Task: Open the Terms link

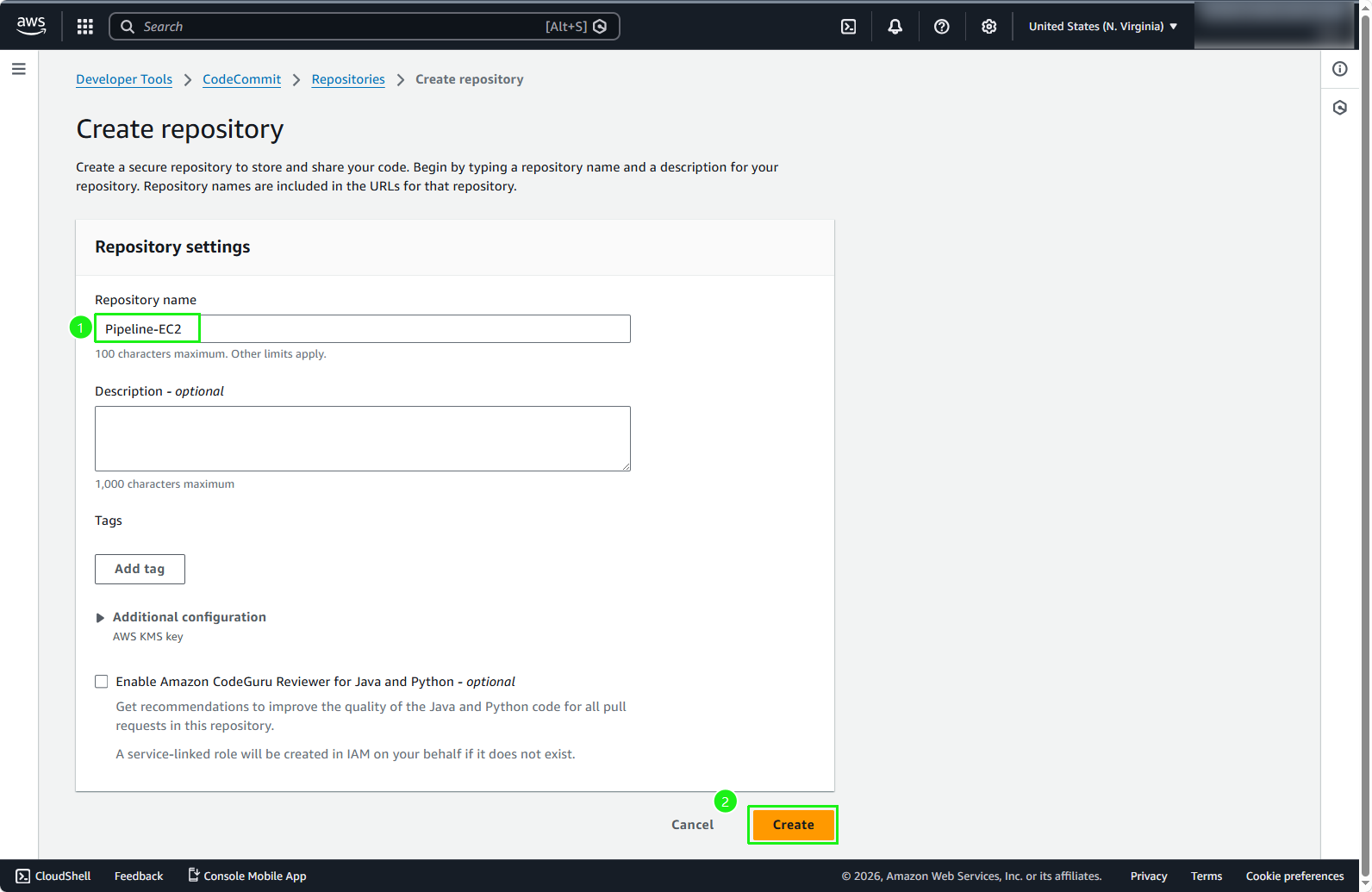Action: 1207,876
